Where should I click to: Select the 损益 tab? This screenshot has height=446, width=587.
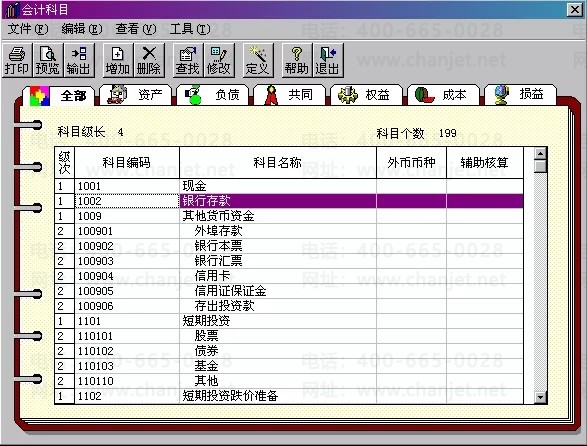tap(520, 95)
